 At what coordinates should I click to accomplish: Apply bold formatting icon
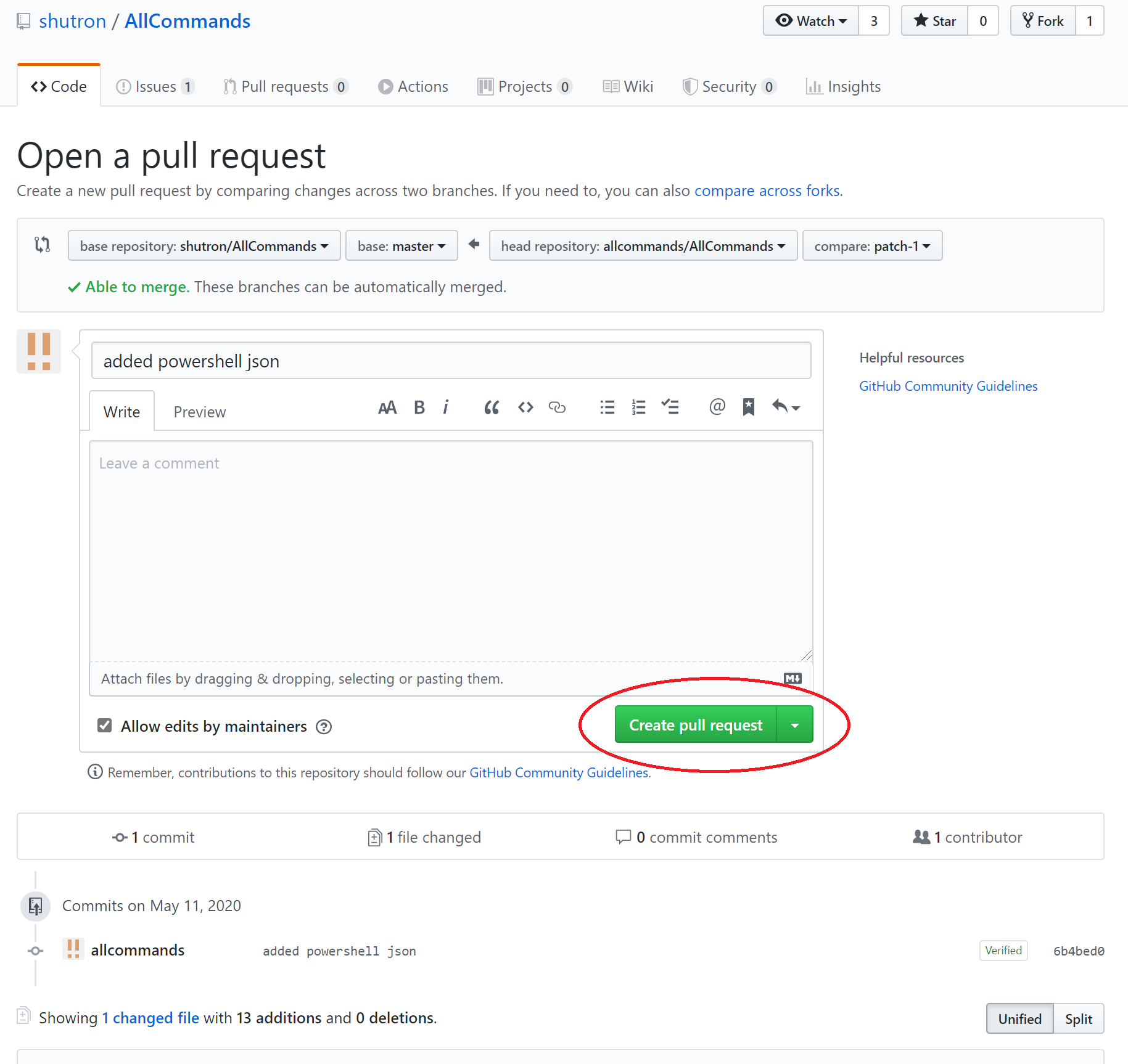tap(419, 407)
